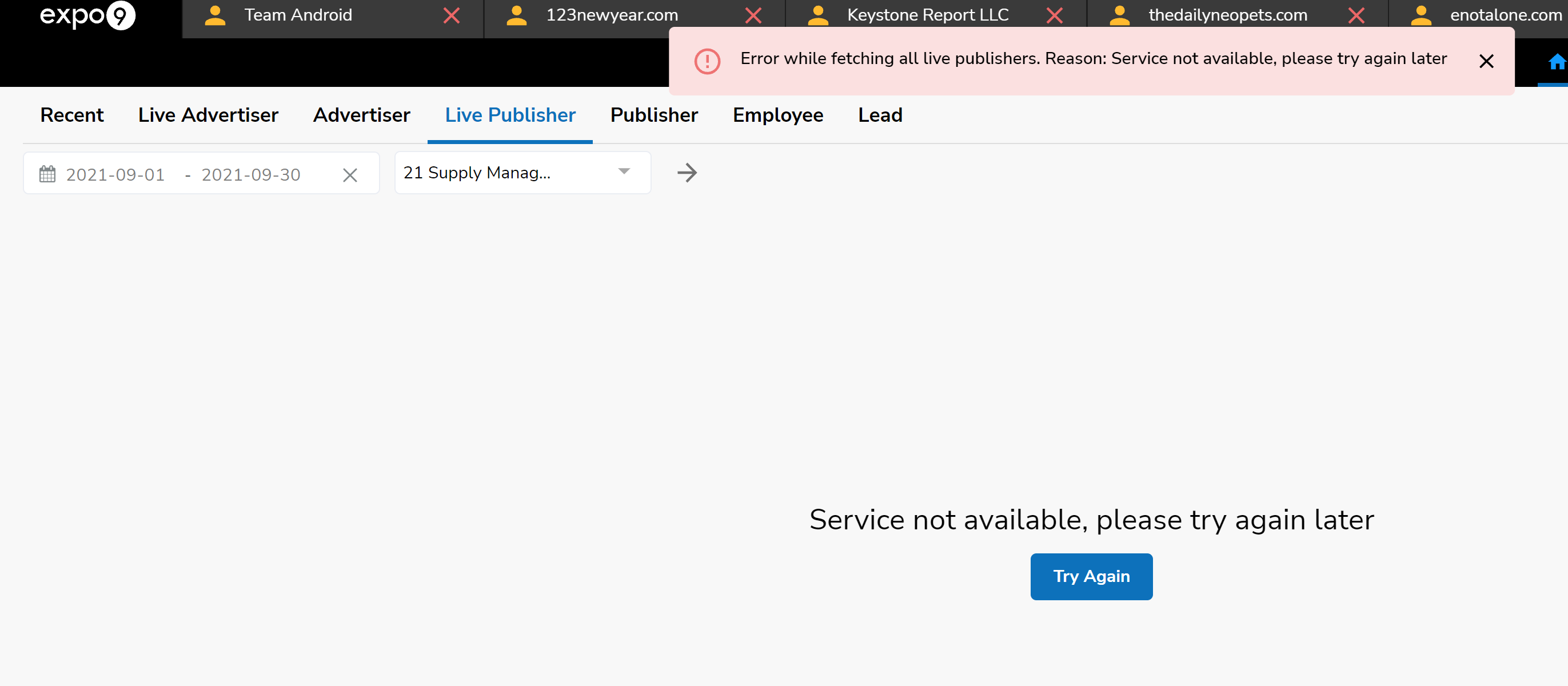This screenshot has width=1568, height=686.
Task: Click the right arrow to apply filters
Action: 687,173
